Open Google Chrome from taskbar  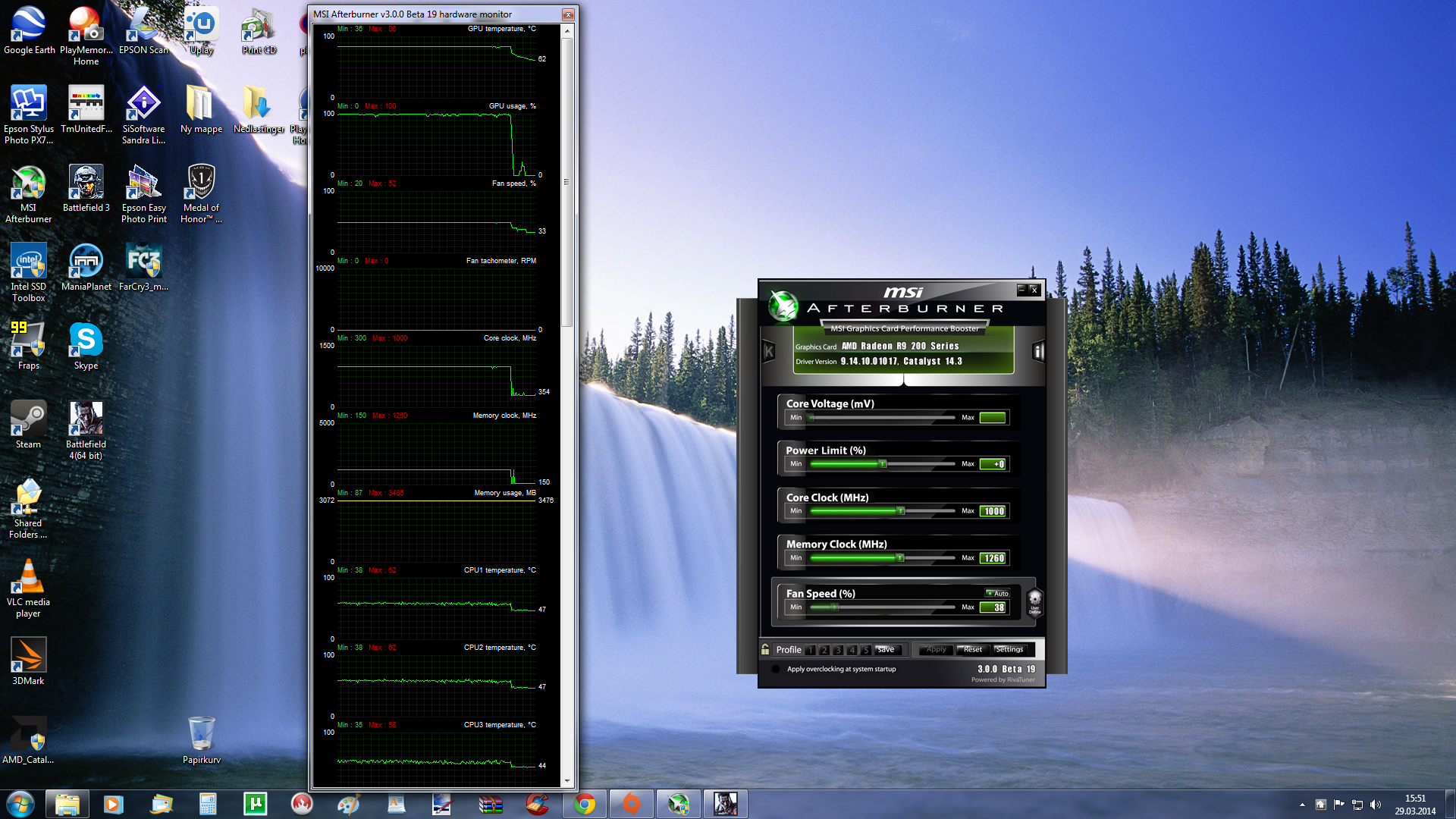tap(585, 804)
